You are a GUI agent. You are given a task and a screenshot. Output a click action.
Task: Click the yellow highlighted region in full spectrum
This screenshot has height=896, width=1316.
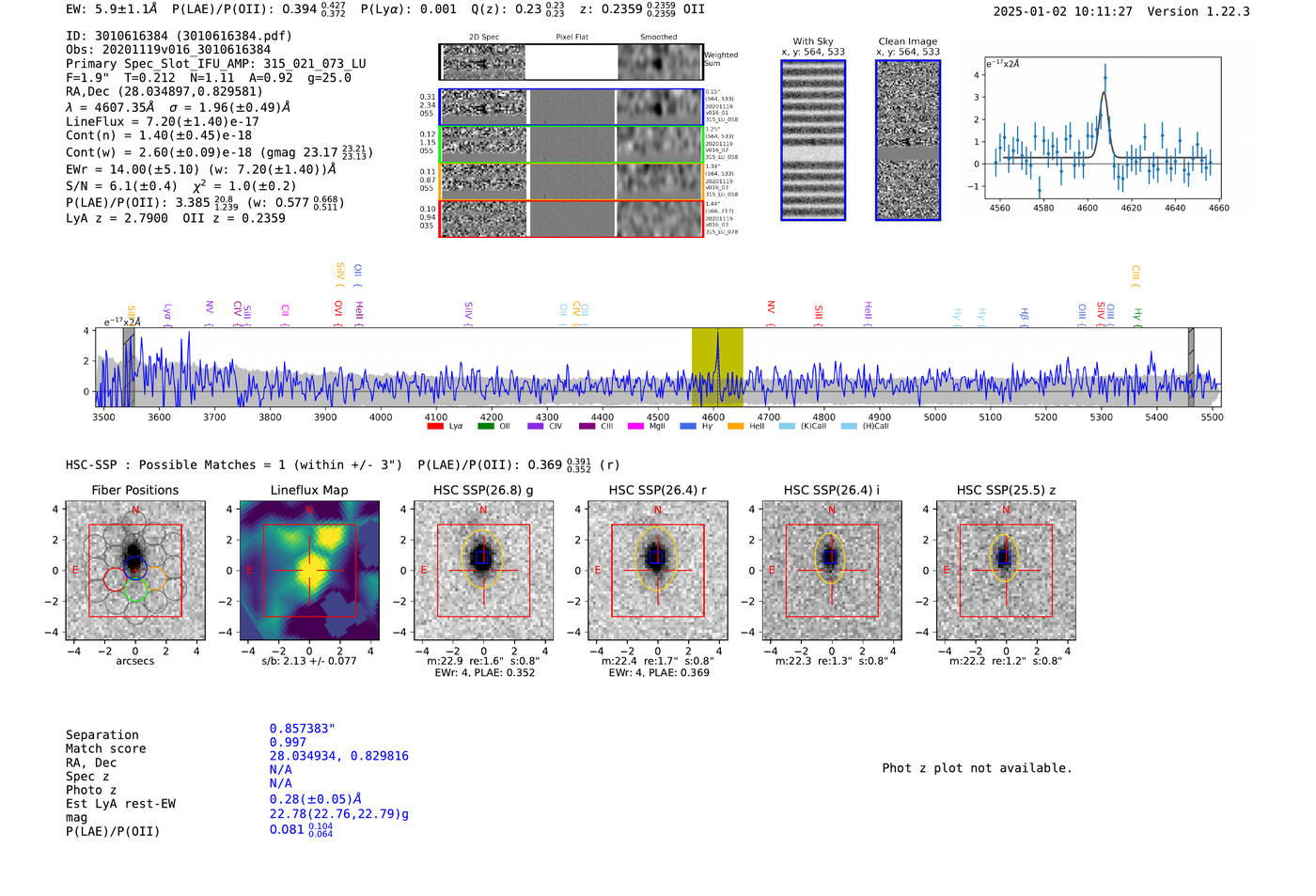pyautogui.click(x=717, y=367)
